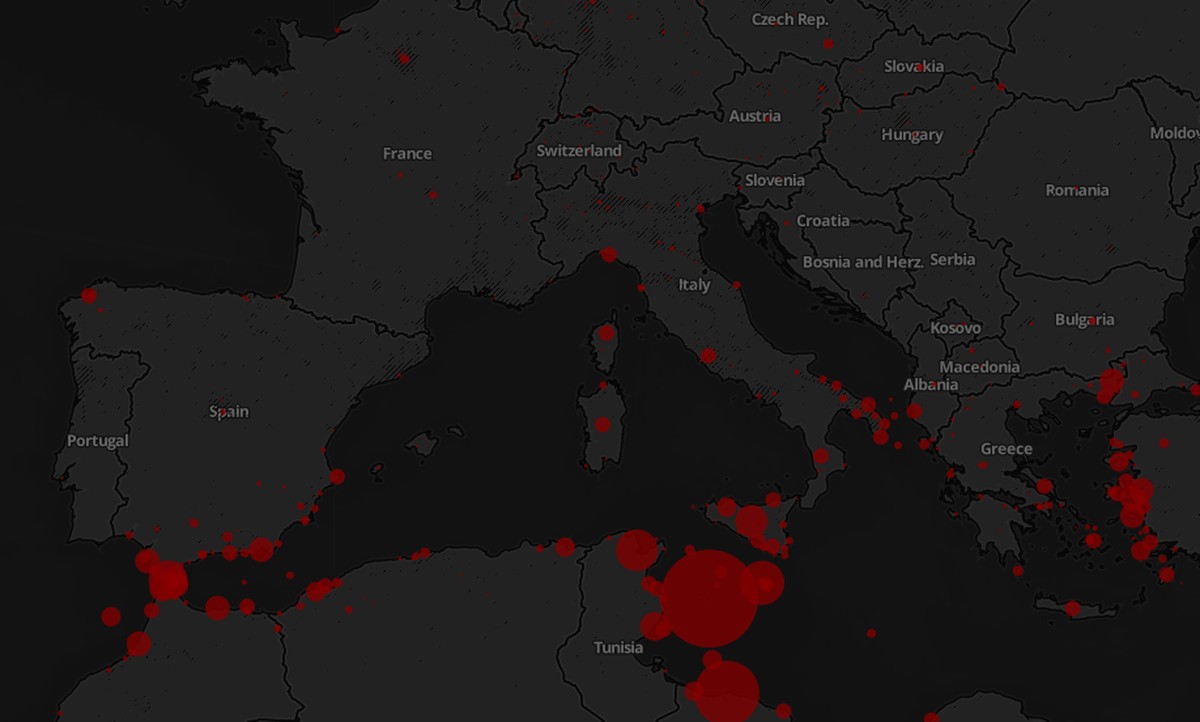Select the Austria country label
This screenshot has height=722, width=1200.
point(755,116)
